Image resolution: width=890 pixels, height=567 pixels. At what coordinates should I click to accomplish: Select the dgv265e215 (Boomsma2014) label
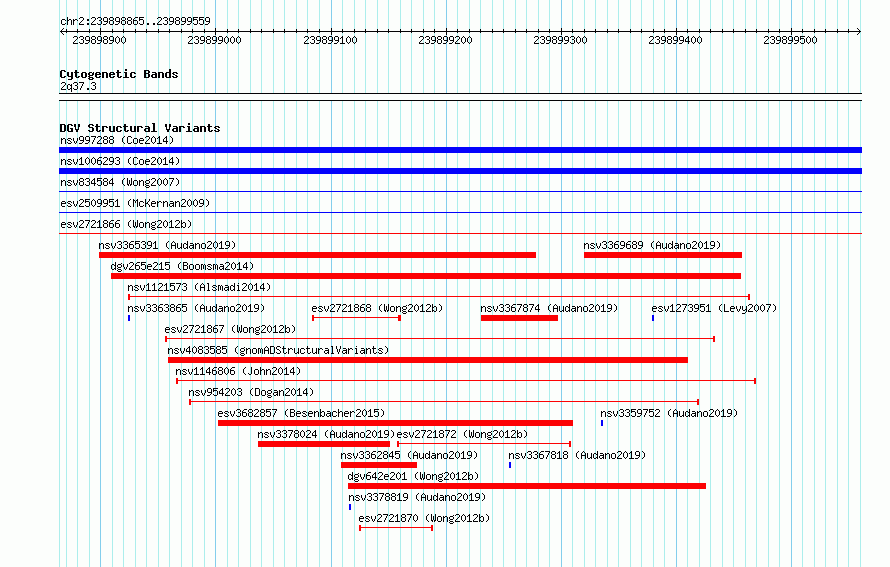(182, 266)
